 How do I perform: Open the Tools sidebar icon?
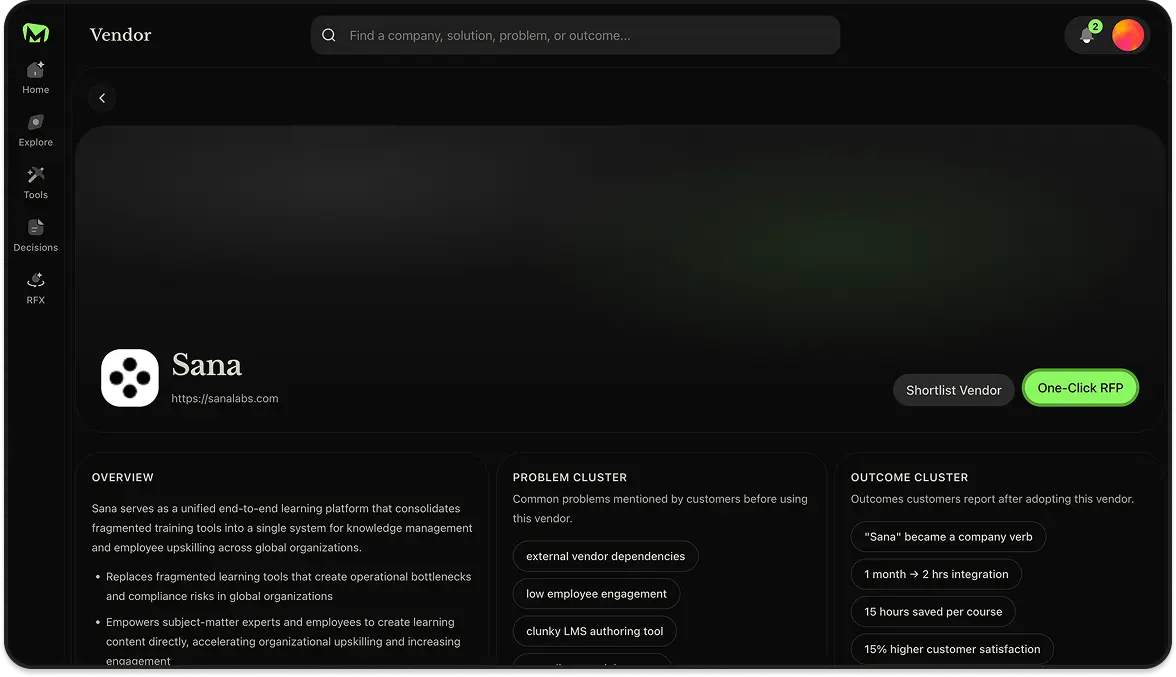point(36,176)
